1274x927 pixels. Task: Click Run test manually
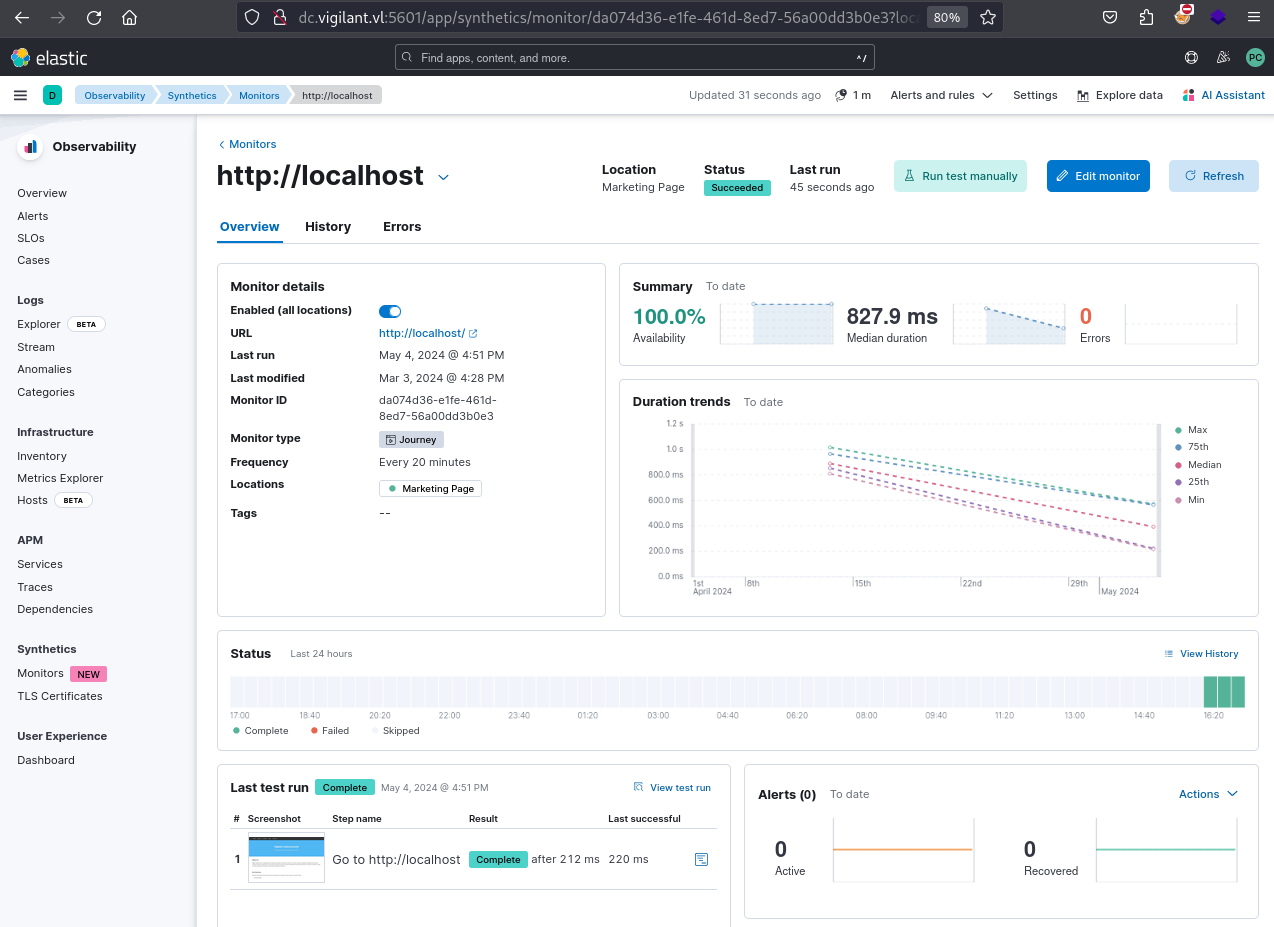pos(960,176)
